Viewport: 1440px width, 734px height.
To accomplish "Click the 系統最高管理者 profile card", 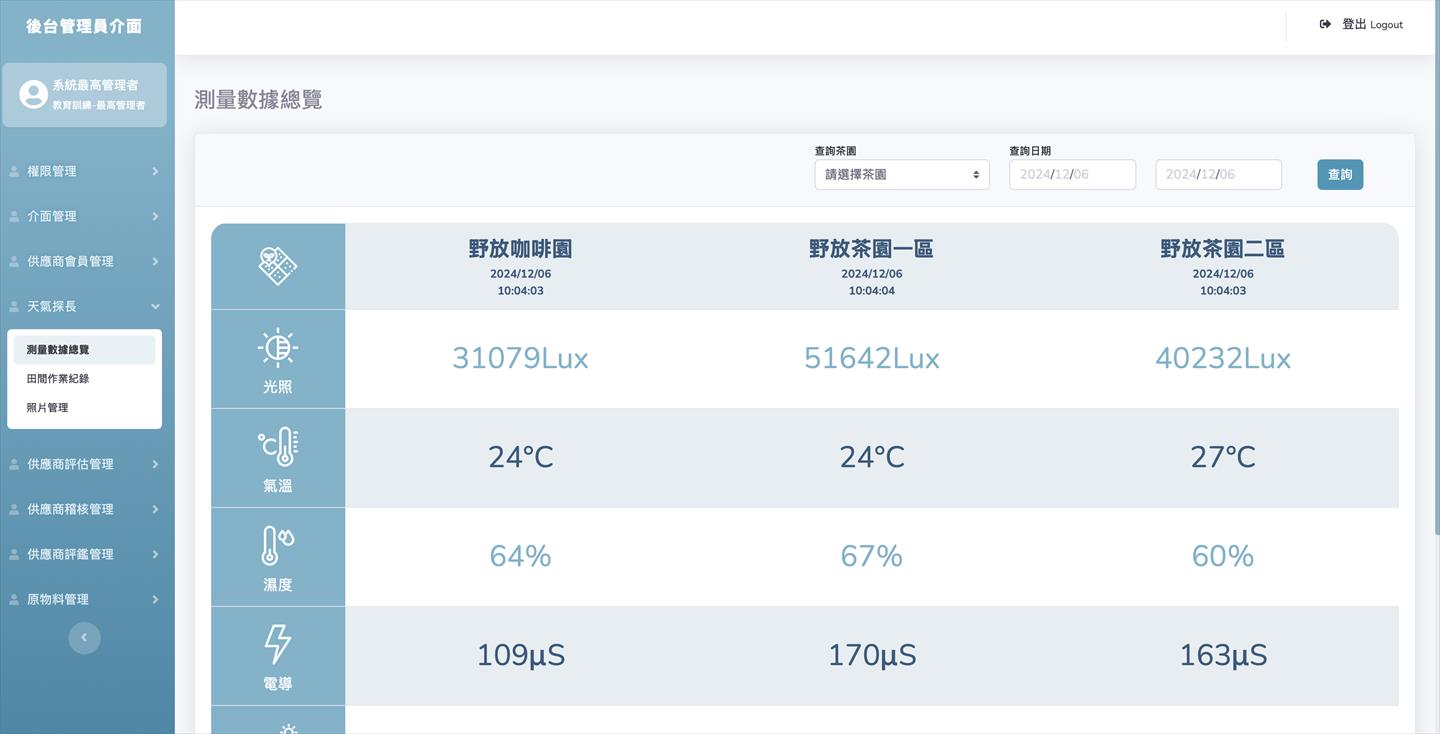I will point(84,95).
